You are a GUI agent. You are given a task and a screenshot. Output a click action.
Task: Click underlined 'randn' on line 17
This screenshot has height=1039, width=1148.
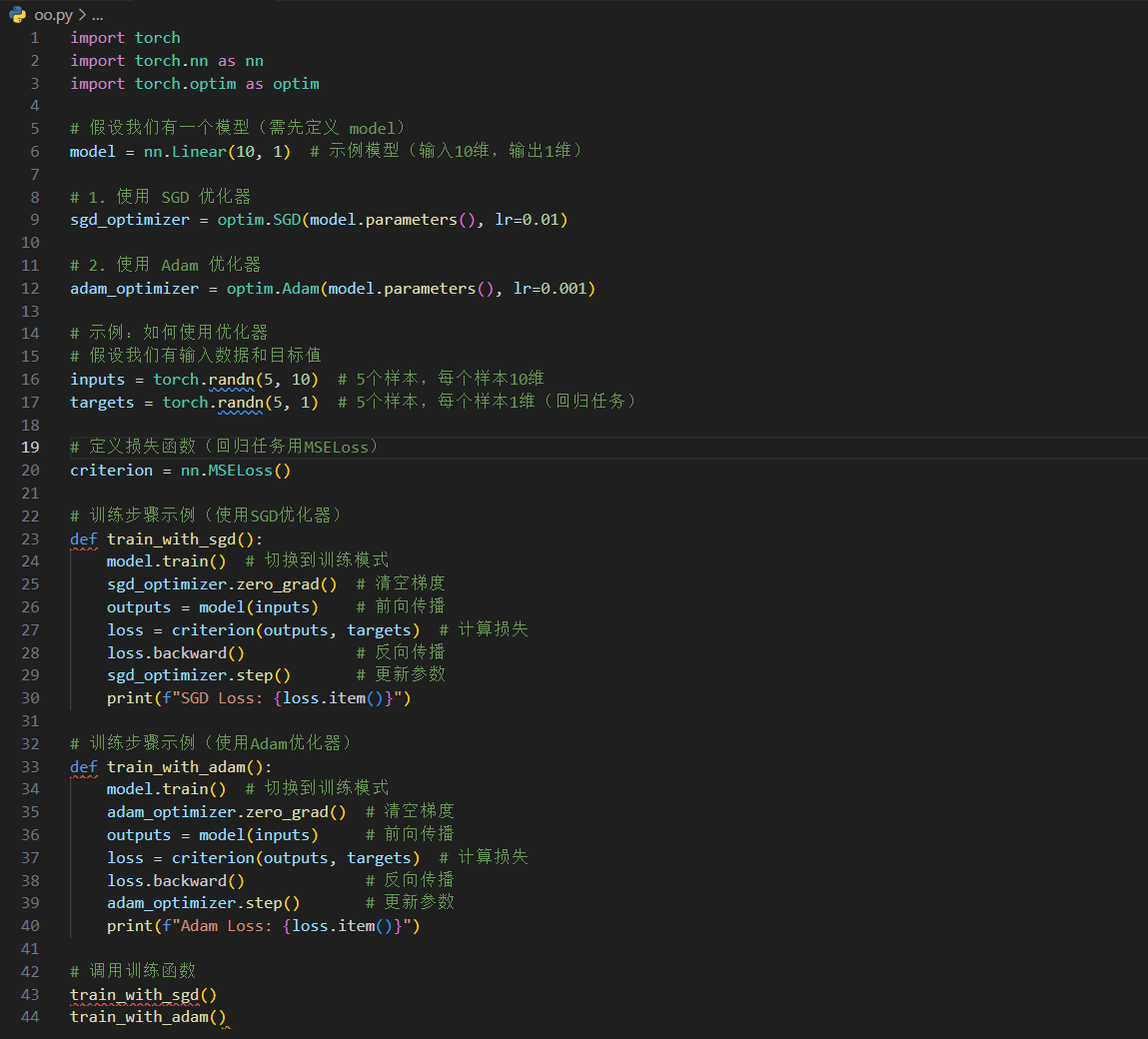point(241,402)
